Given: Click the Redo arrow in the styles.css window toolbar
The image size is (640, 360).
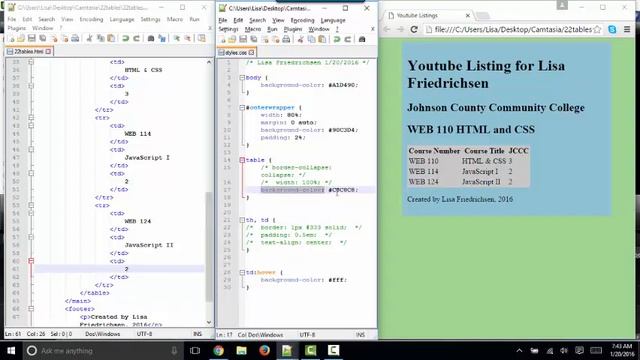Looking at the screenshot, I should point(348,40).
